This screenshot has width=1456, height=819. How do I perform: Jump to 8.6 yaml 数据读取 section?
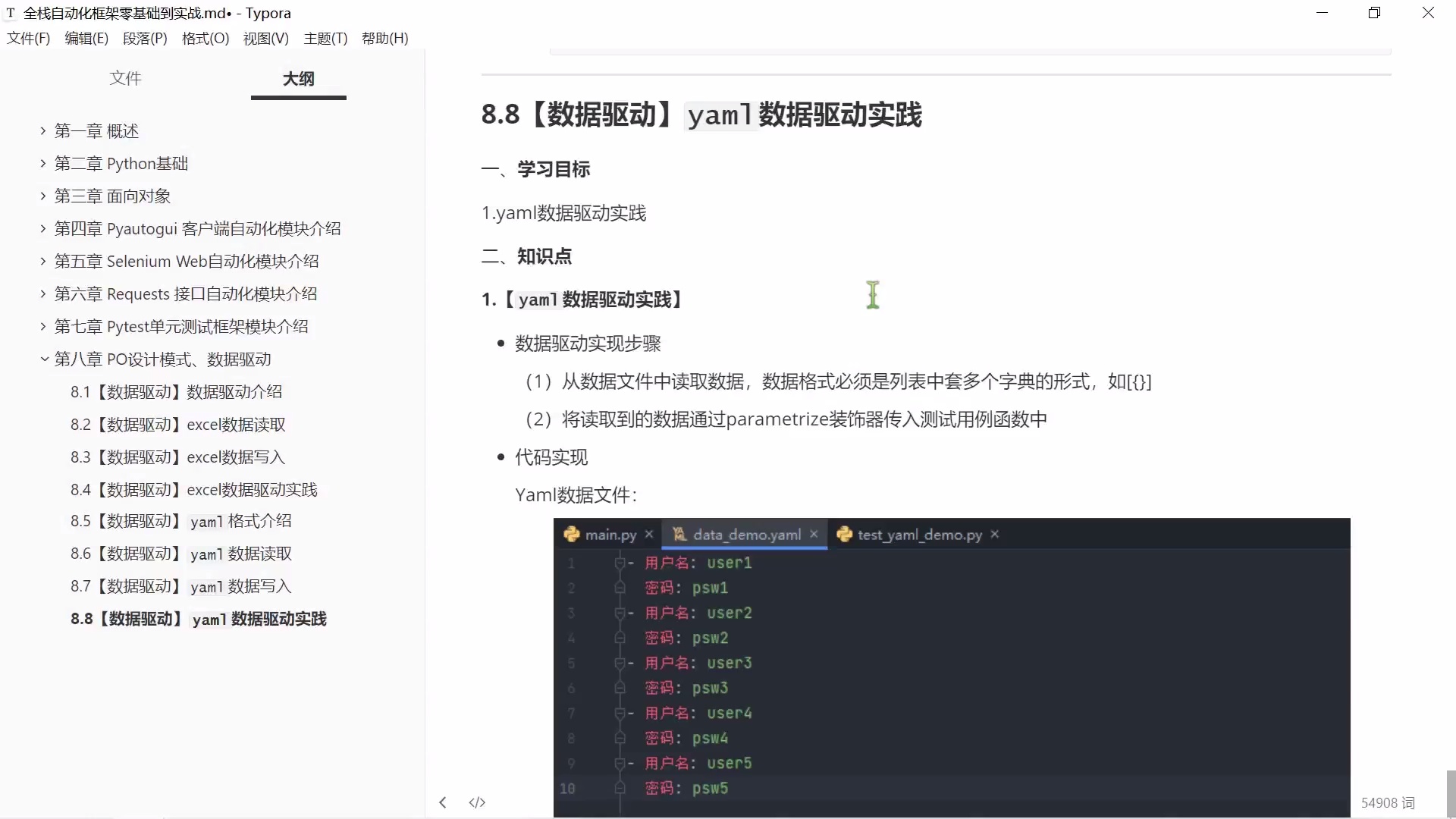(181, 554)
